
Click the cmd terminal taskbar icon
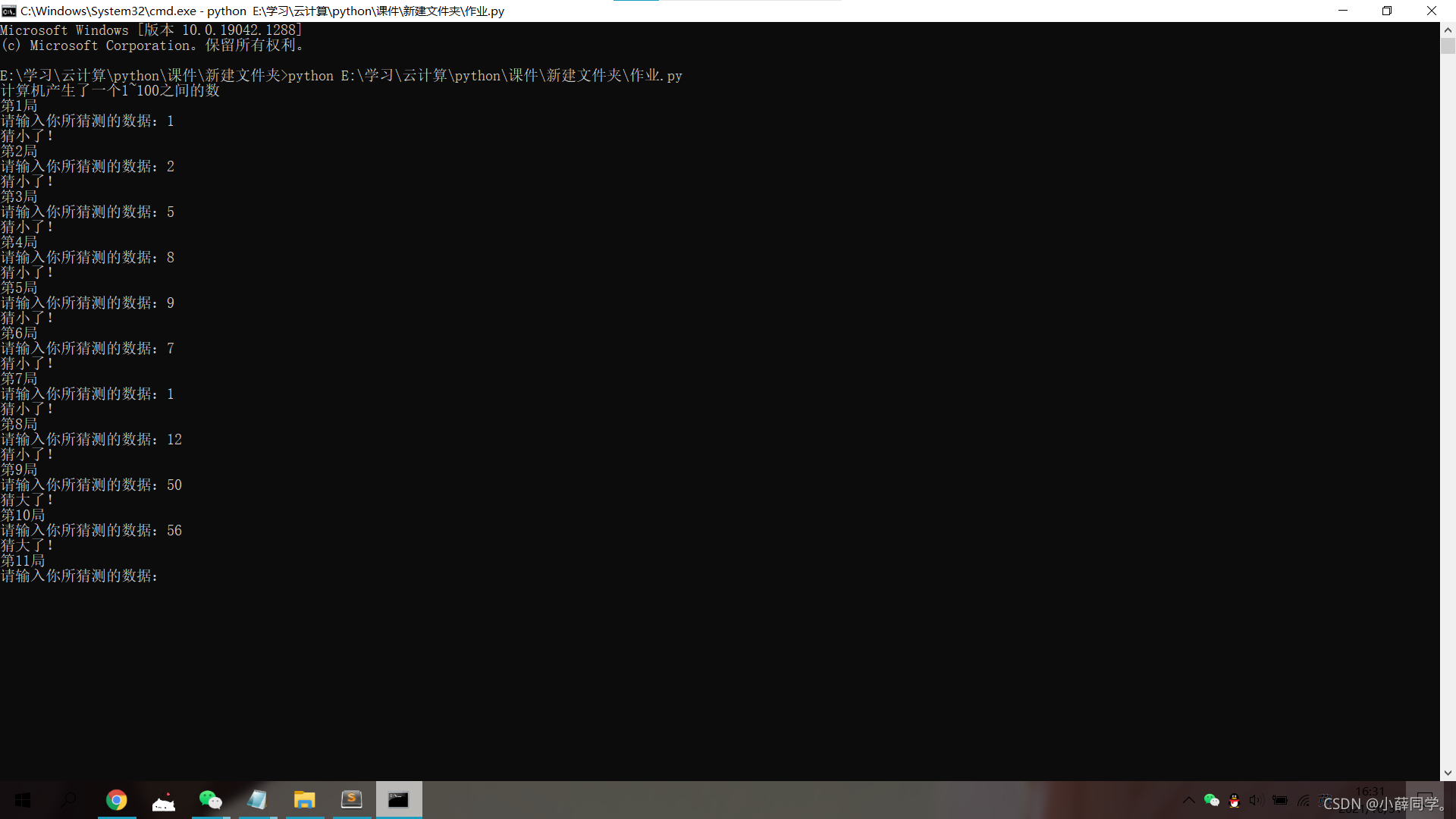point(398,800)
